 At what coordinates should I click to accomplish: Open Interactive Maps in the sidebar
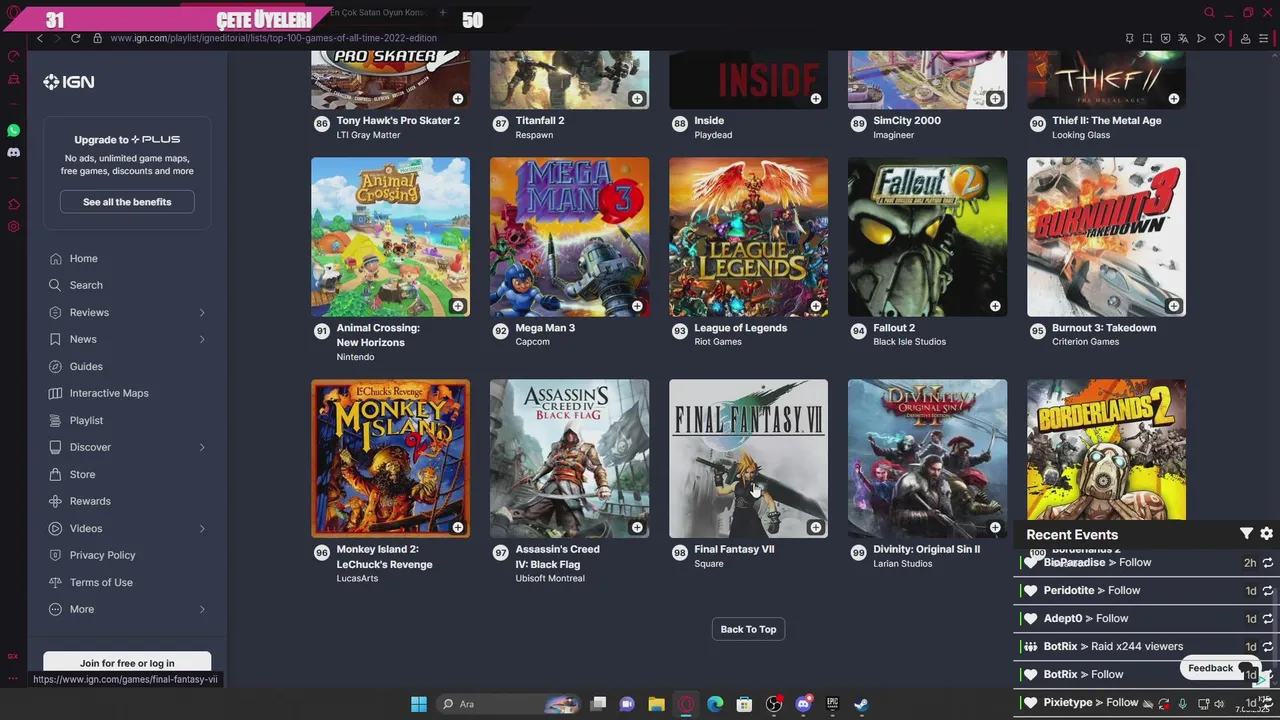pyautogui.click(x=109, y=393)
